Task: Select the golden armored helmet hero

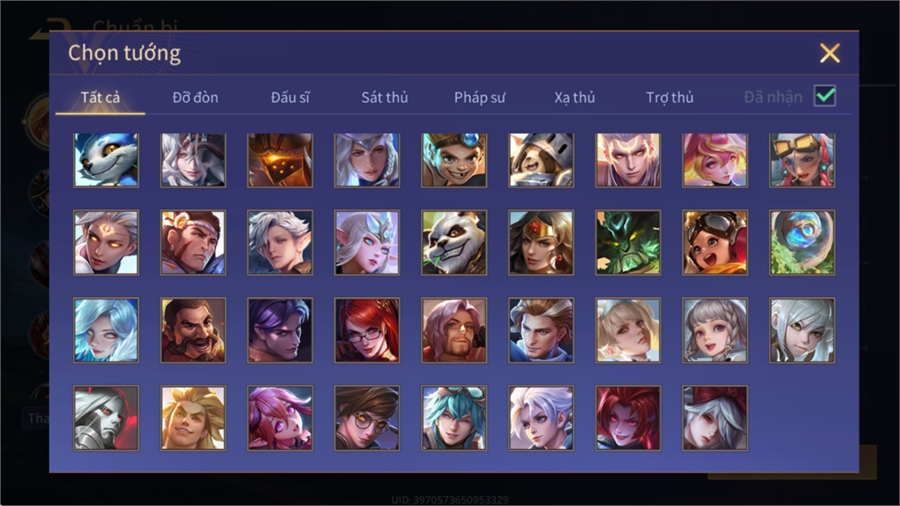Action: (x=280, y=160)
